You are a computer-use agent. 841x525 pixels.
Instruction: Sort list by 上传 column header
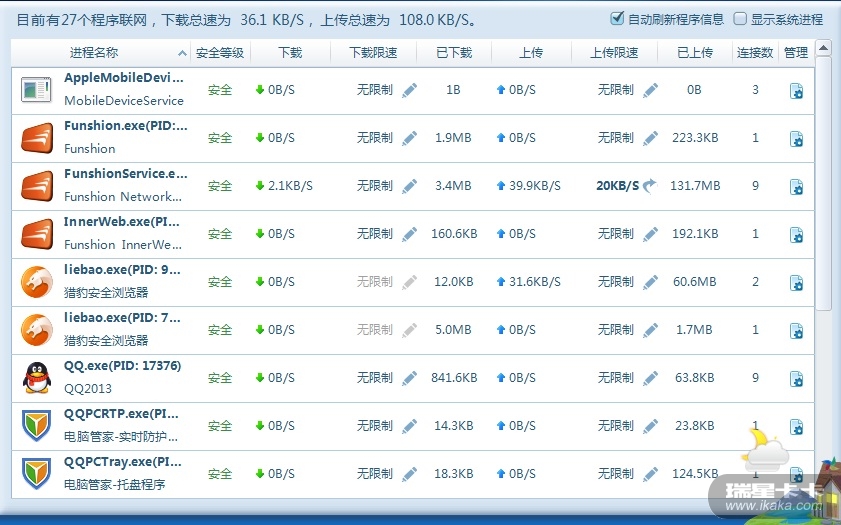[531, 52]
